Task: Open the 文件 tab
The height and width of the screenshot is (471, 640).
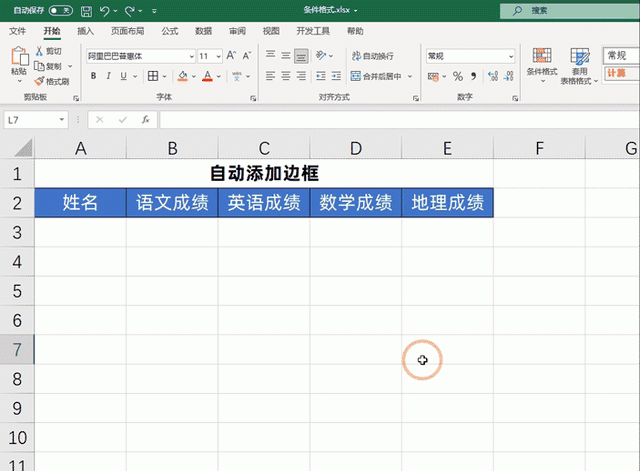Action: (x=17, y=31)
